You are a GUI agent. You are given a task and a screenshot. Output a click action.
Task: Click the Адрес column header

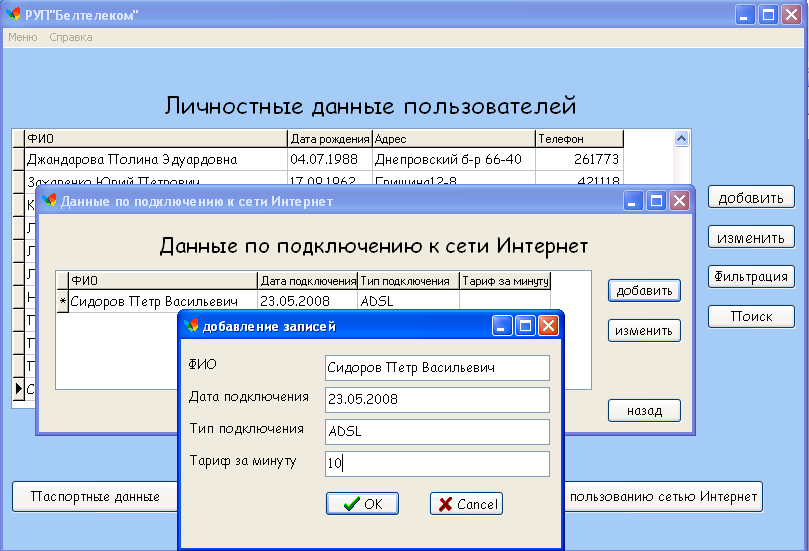[454, 139]
